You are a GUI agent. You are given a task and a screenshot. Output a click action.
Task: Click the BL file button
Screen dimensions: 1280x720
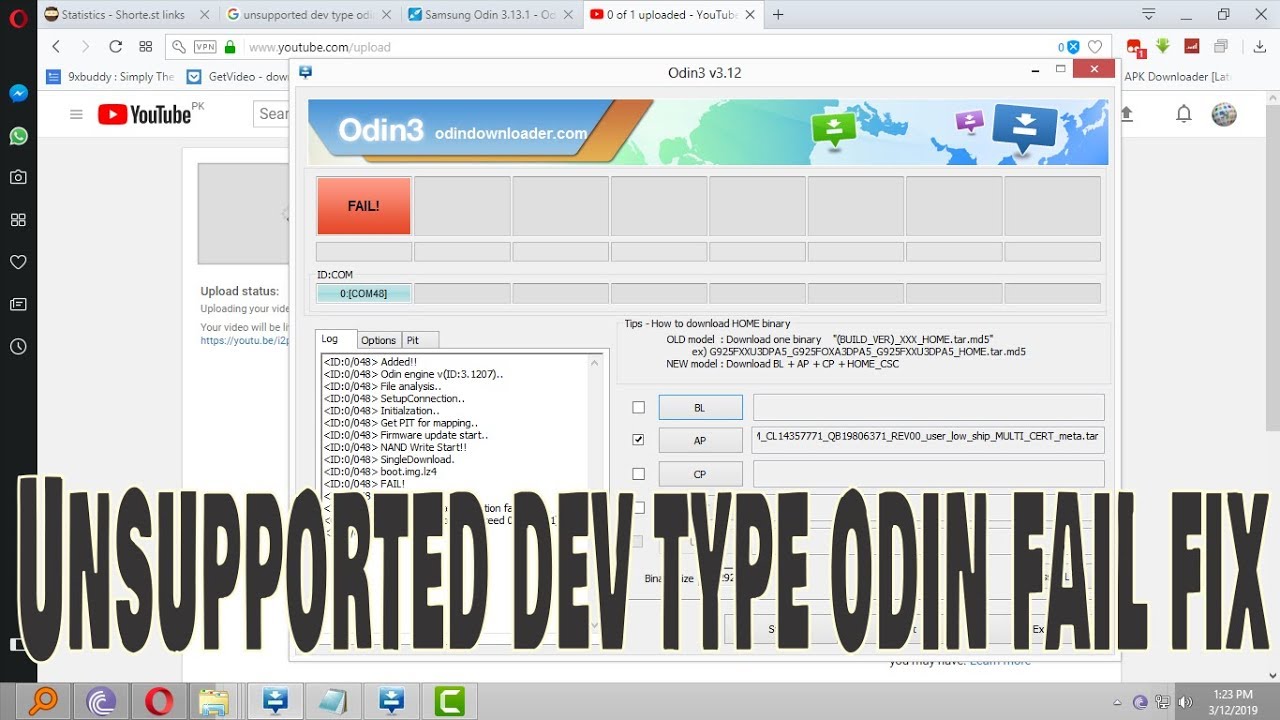coord(700,407)
